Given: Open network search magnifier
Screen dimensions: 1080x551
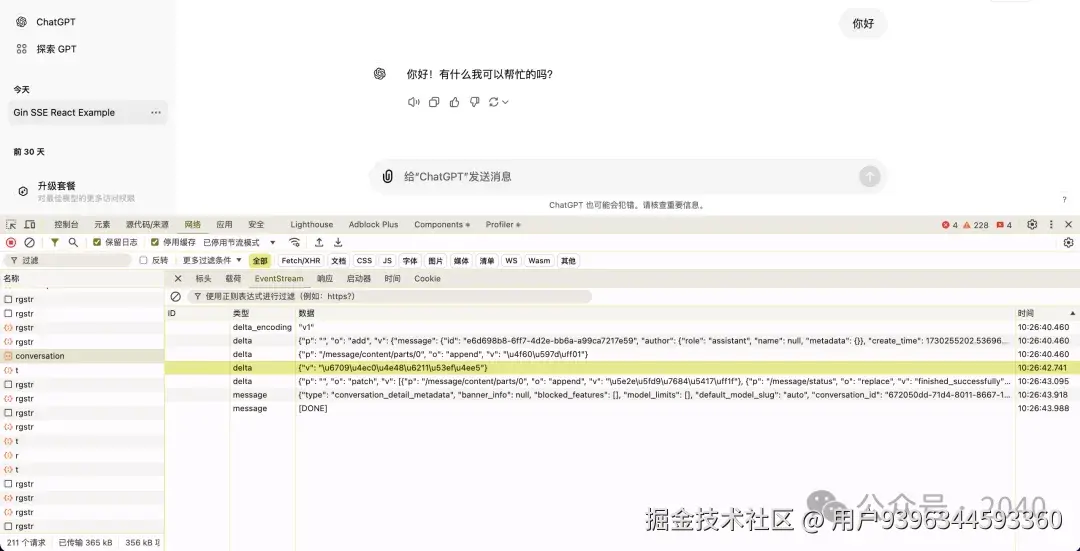Looking at the screenshot, I should tap(73, 242).
